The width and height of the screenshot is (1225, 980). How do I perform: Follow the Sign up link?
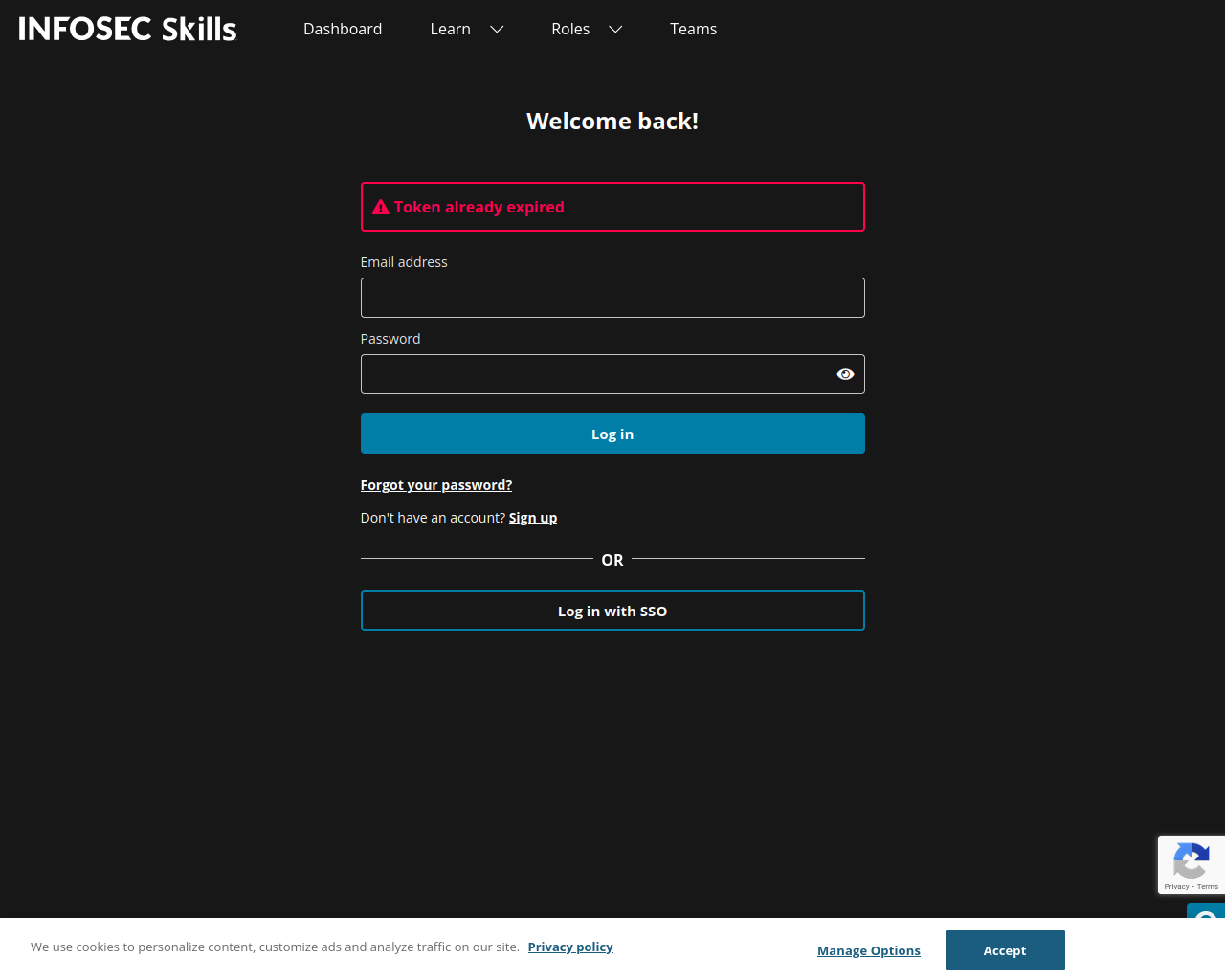[x=533, y=518]
